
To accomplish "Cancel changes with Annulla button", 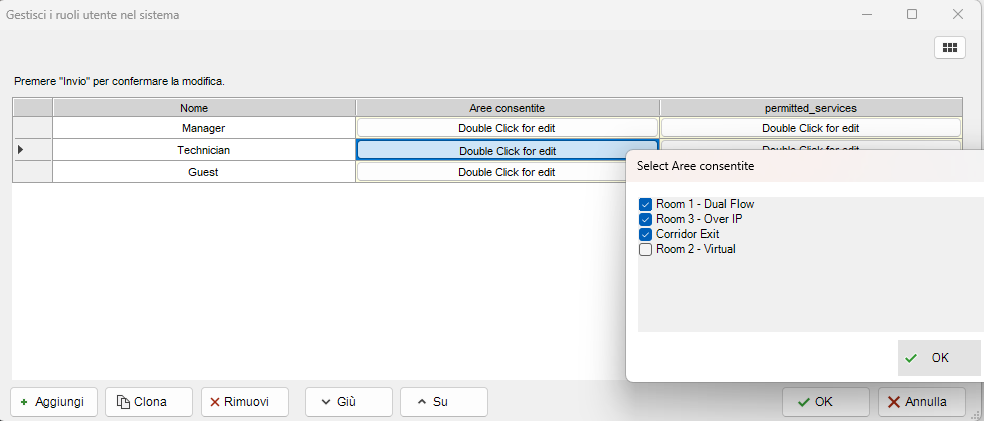I will tap(921, 402).
